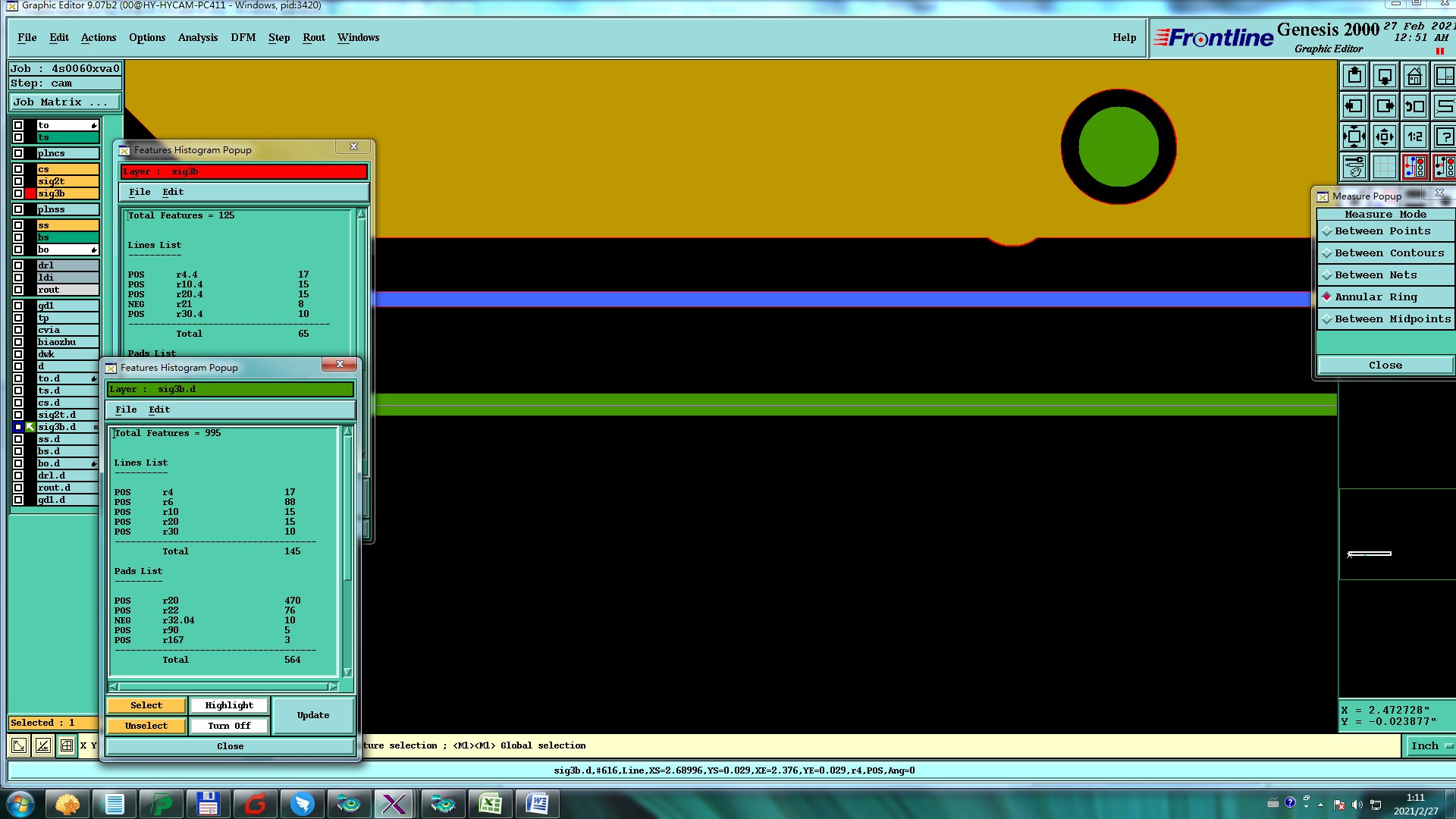Viewport: 1456px width, 819px height.
Task: Click the Home view icon
Action: (x=1414, y=77)
